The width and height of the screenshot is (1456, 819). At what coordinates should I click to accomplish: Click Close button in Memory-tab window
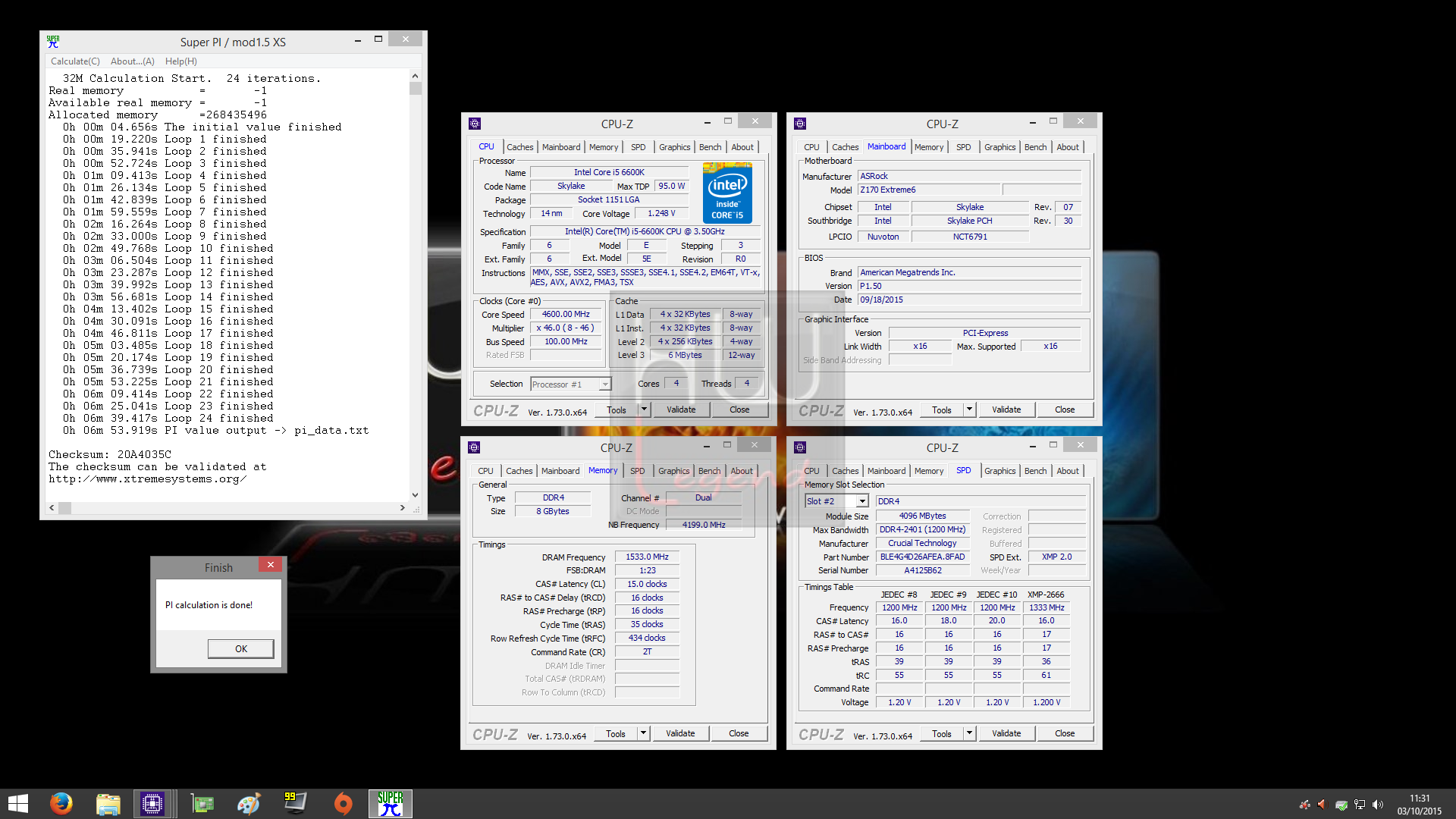pos(739,733)
